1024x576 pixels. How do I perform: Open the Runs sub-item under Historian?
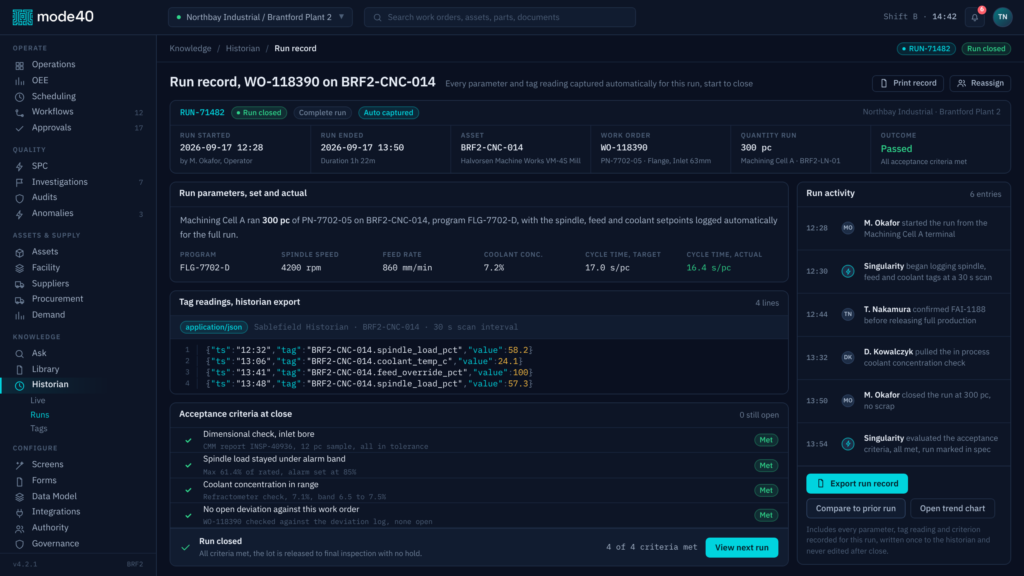point(39,415)
